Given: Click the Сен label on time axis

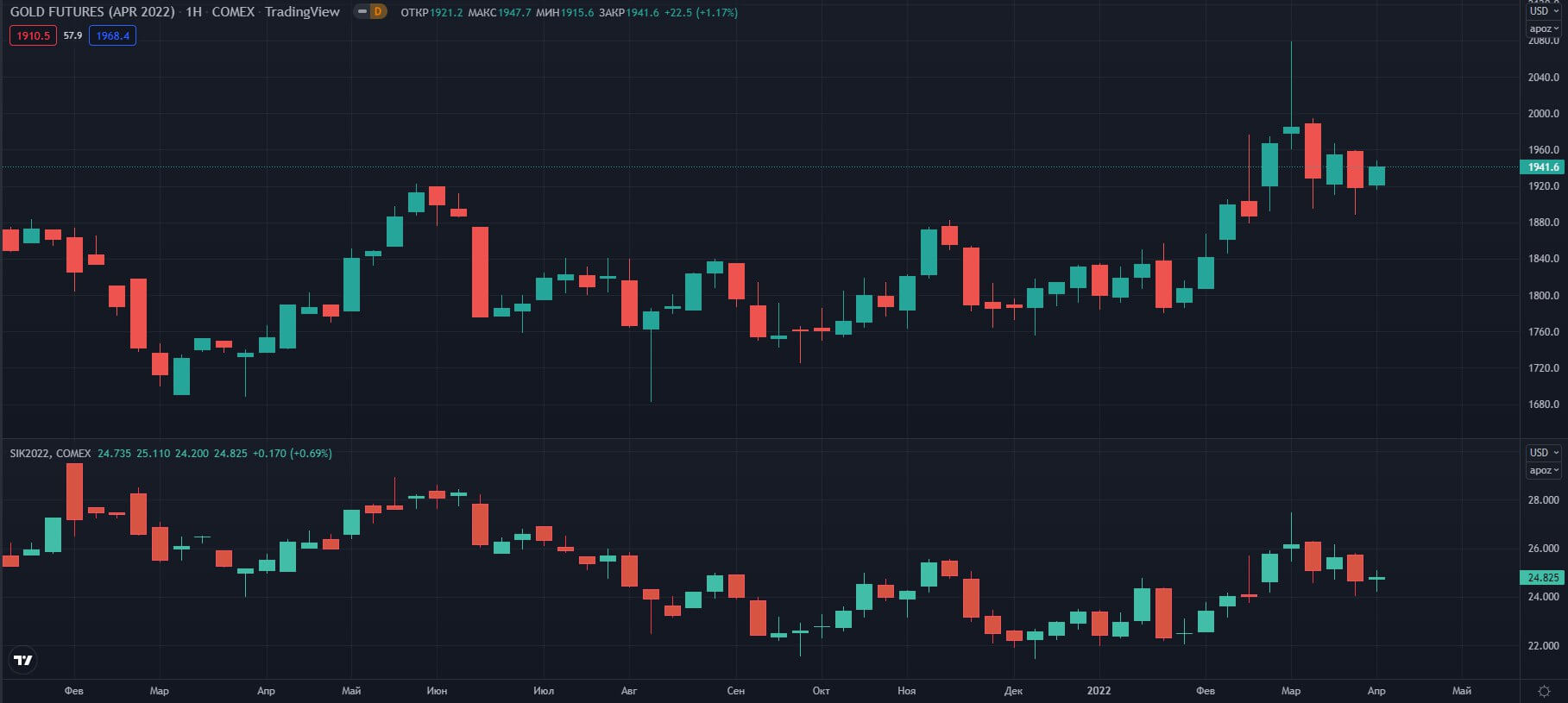Looking at the screenshot, I should [735, 691].
